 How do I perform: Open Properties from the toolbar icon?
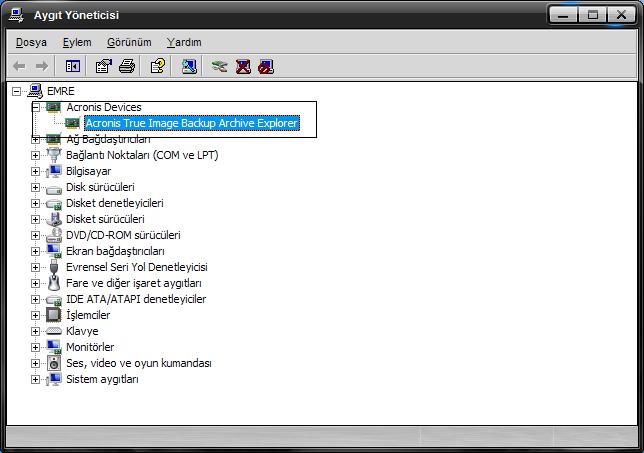click(x=104, y=66)
